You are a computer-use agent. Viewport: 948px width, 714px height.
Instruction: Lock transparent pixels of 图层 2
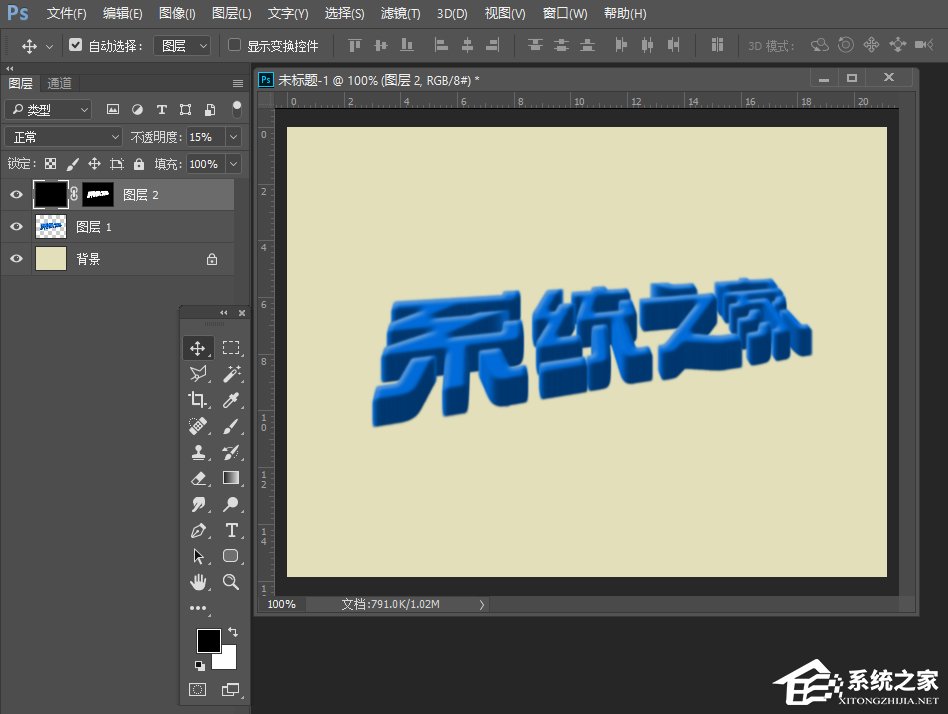pos(50,164)
